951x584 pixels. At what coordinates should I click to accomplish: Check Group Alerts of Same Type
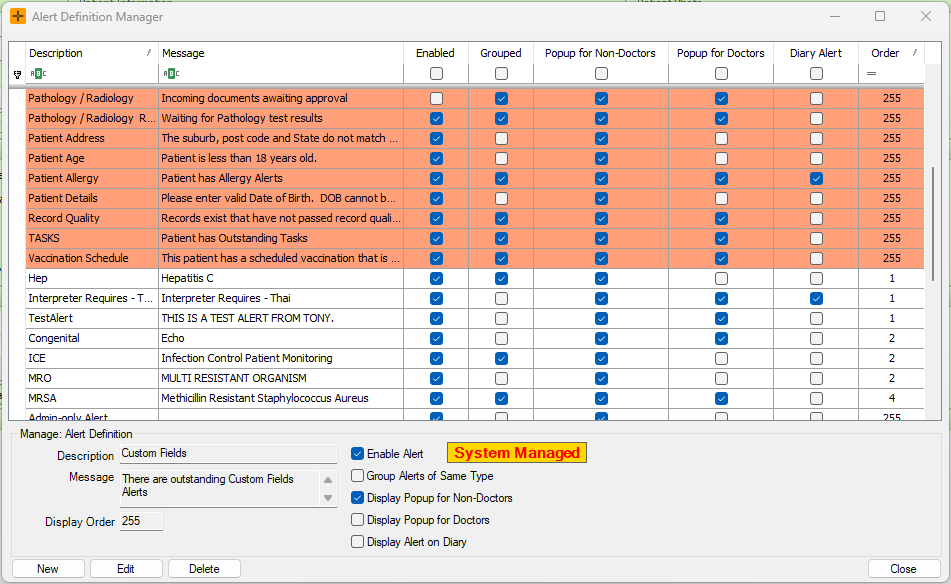pos(358,476)
